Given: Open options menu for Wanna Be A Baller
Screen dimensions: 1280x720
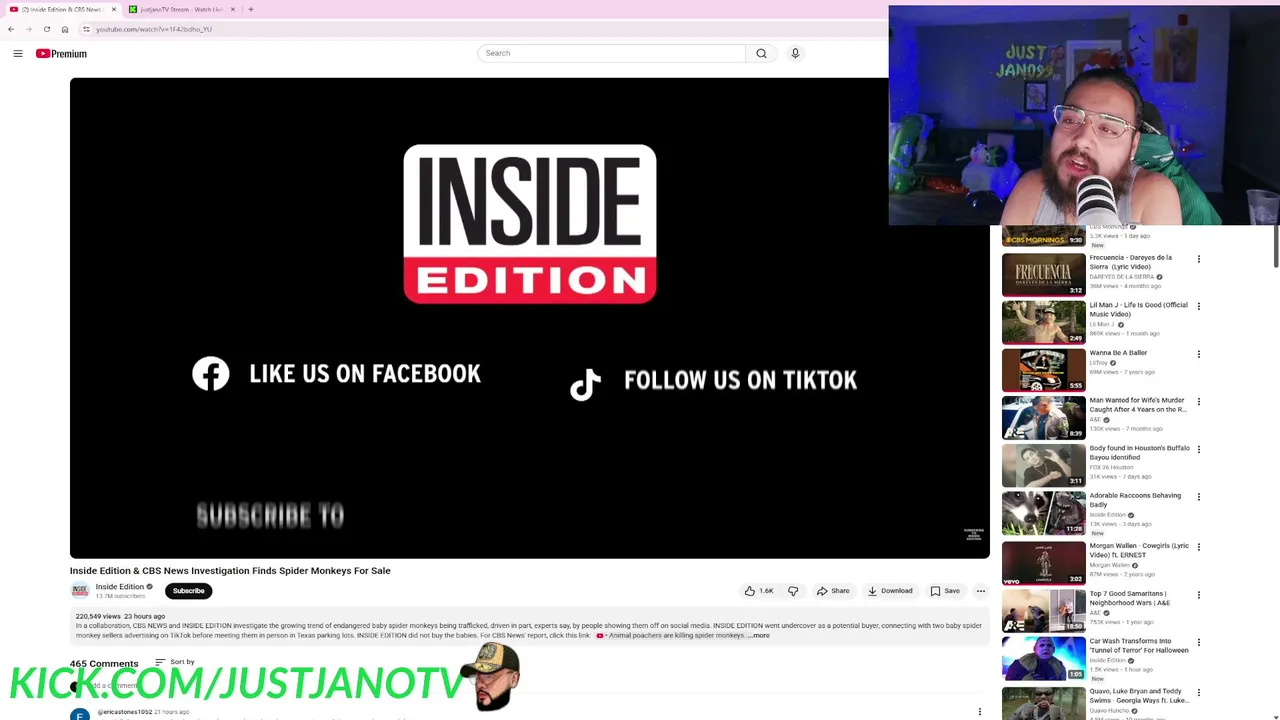Looking at the screenshot, I should click(x=1199, y=354).
